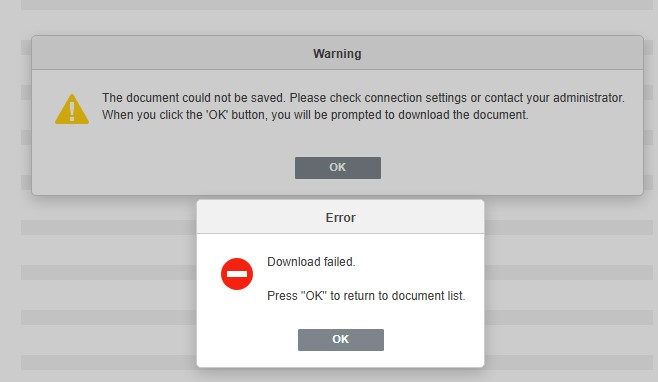Select "The document could not be saved." sentence
This screenshot has height=382, width=658.
(x=194, y=98)
